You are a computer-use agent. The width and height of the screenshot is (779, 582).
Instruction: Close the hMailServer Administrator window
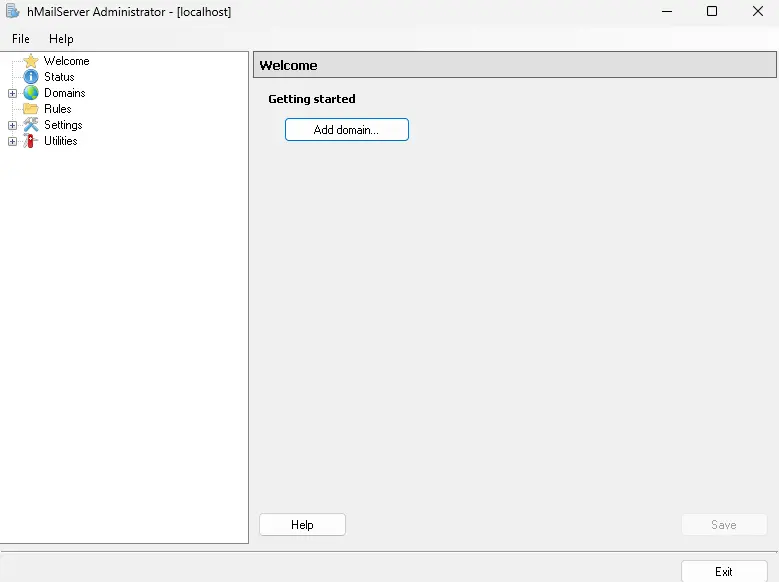[x=757, y=11]
